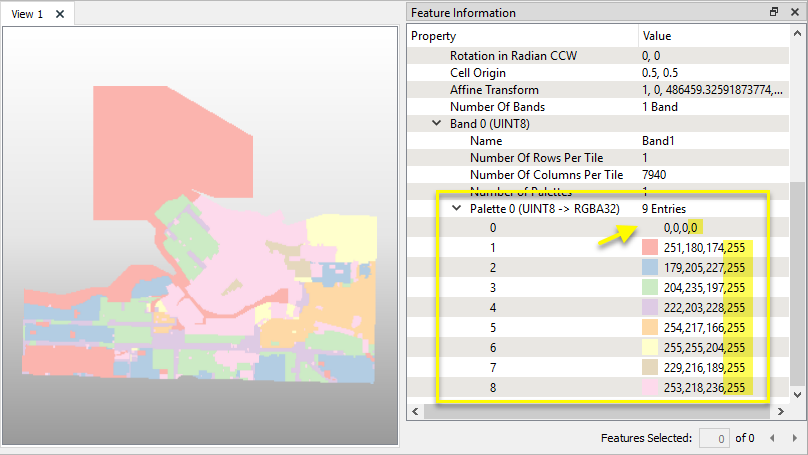Screen dimensions: 808x455
Task: Click the up arrow of vertical scrollbar
Action: (x=797, y=33)
